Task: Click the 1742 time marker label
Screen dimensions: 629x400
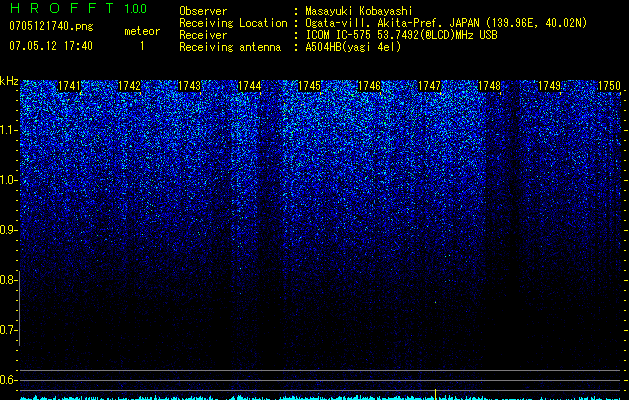Action: tap(129, 86)
